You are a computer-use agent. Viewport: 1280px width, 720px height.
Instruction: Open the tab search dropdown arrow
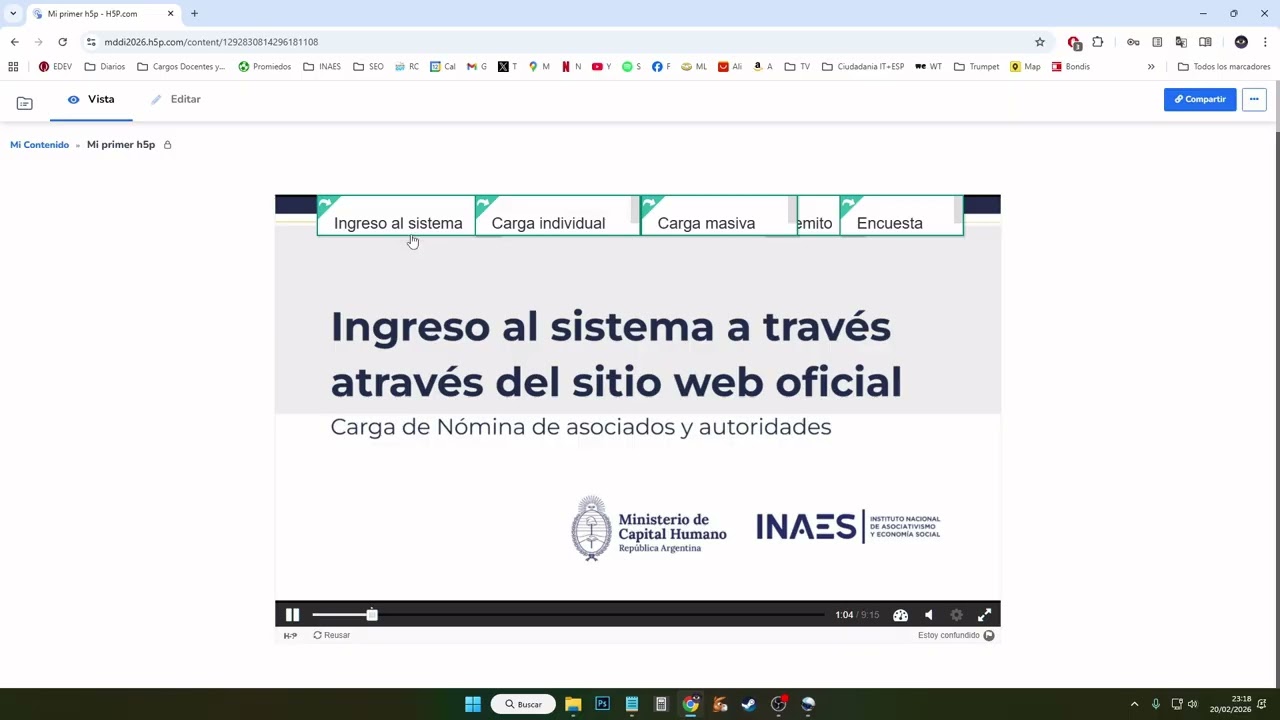pos(13,14)
